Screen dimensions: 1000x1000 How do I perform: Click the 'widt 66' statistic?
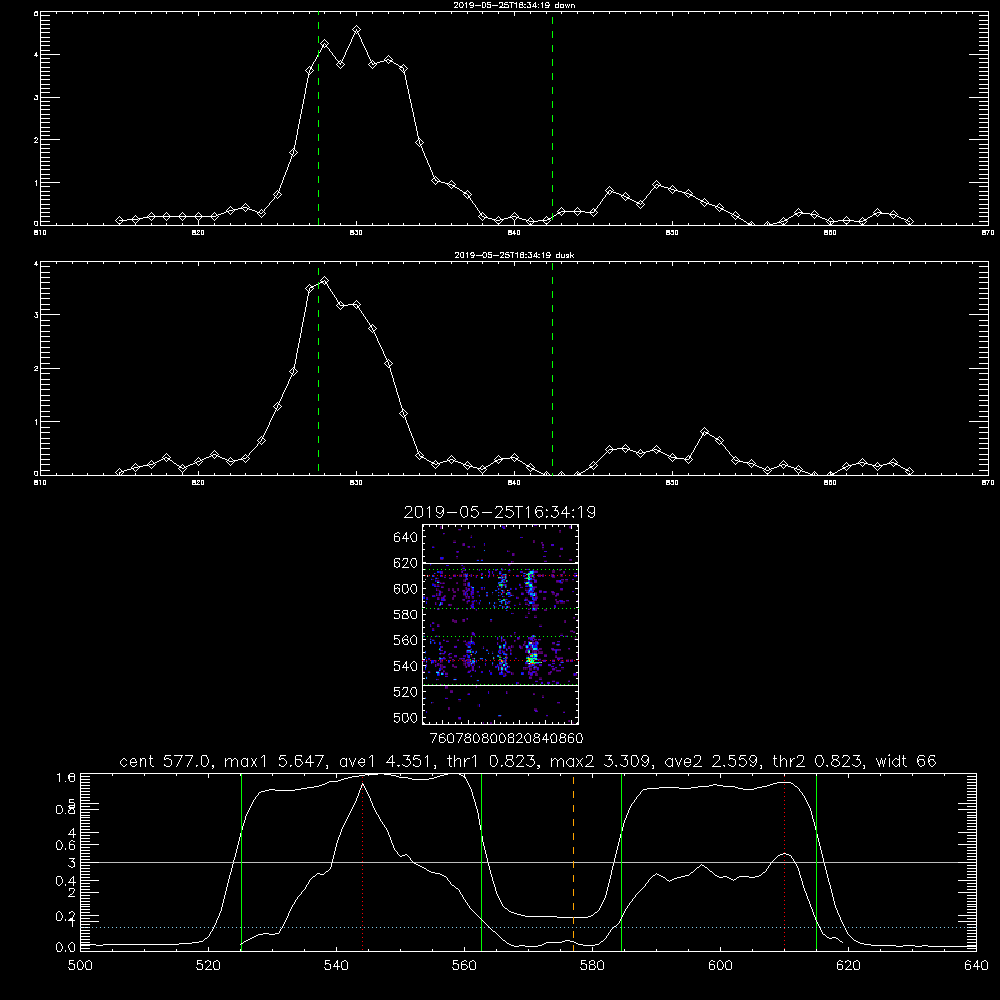coord(906,761)
